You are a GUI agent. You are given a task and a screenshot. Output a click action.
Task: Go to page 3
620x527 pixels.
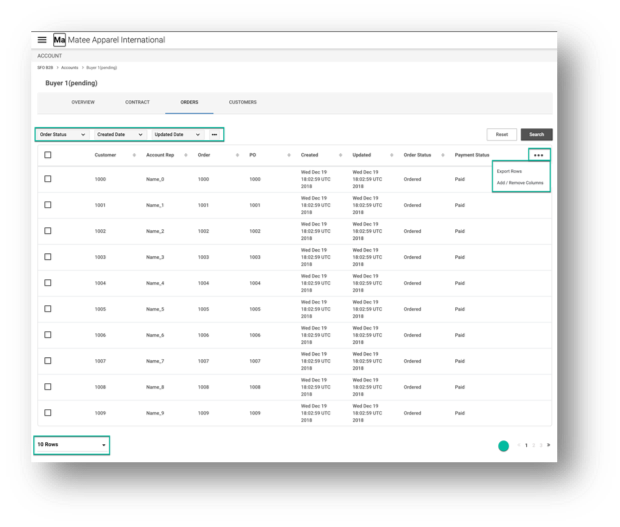tap(541, 445)
